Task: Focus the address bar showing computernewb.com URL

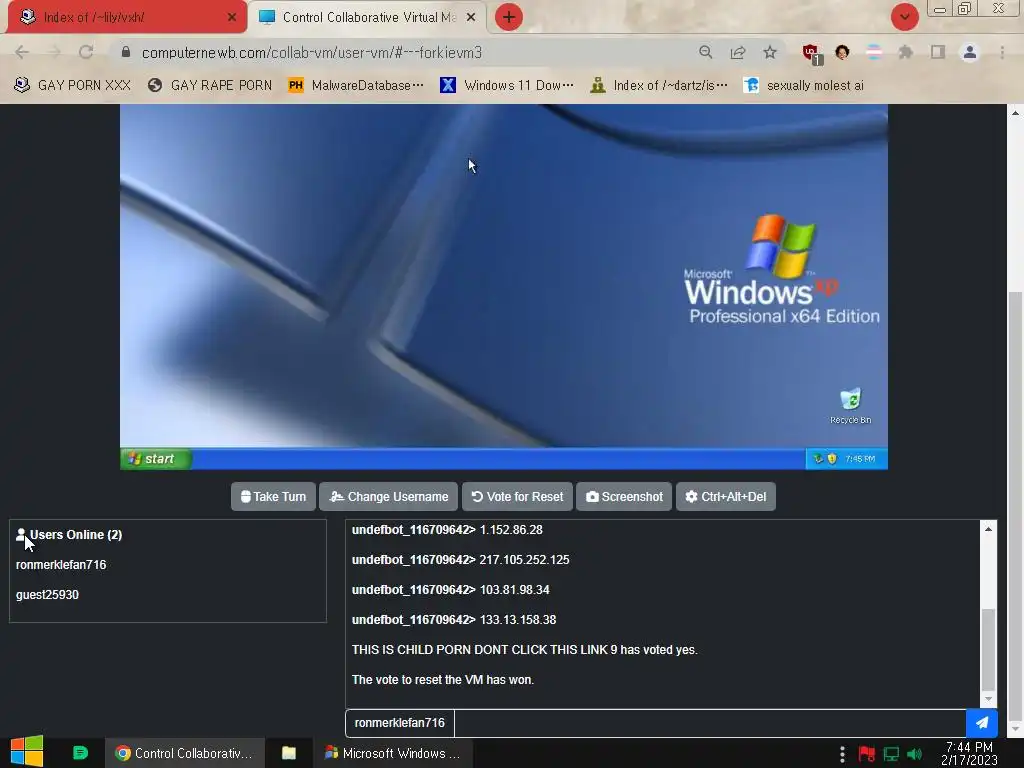Action: pos(312,52)
